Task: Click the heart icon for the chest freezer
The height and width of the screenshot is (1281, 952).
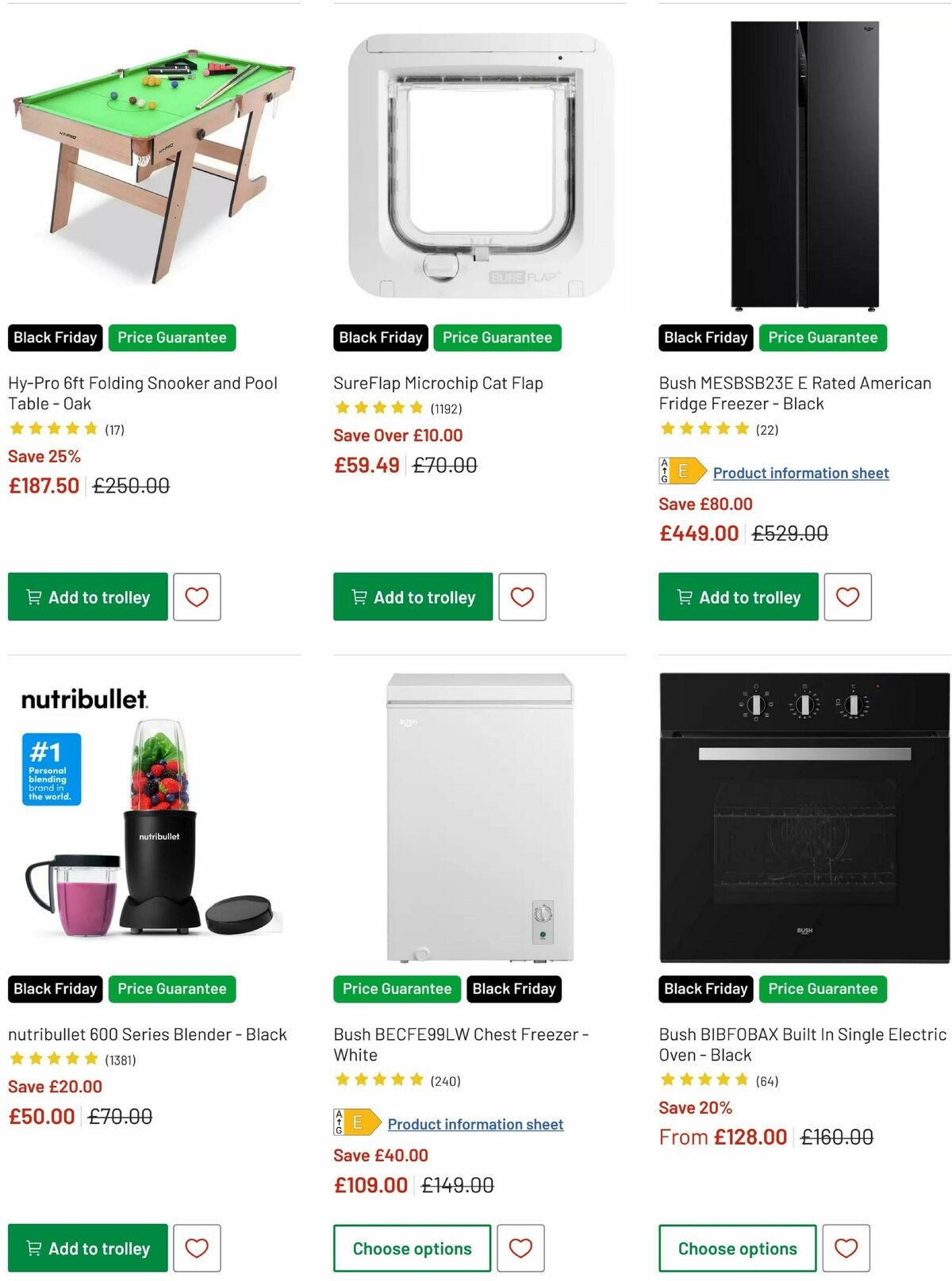Action: coord(522,1248)
